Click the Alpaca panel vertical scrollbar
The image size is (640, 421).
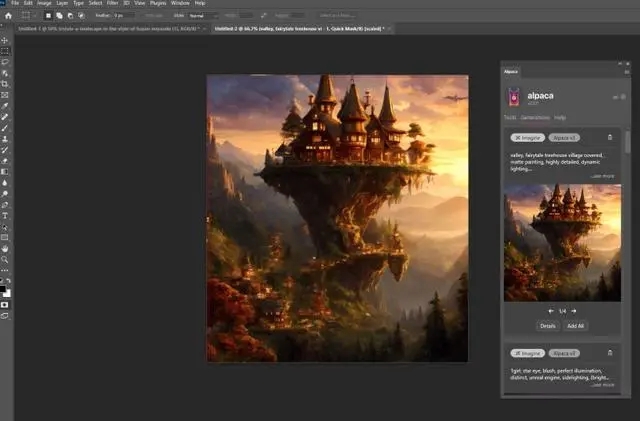[627, 143]
